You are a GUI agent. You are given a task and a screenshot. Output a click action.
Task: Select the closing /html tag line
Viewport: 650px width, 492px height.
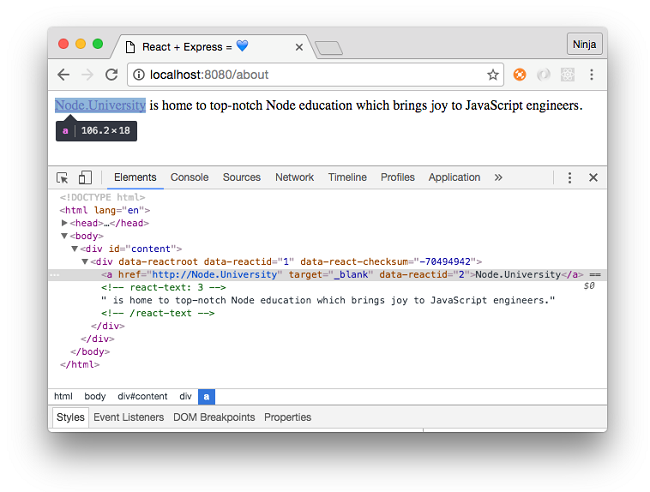pos(80,365)
